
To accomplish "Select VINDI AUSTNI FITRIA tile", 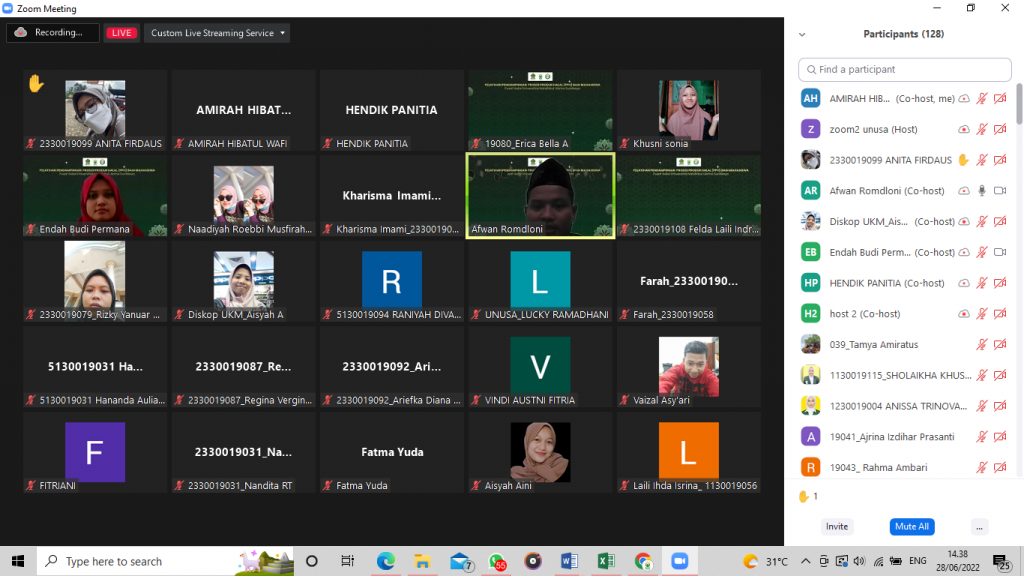I will coord(540,367).
